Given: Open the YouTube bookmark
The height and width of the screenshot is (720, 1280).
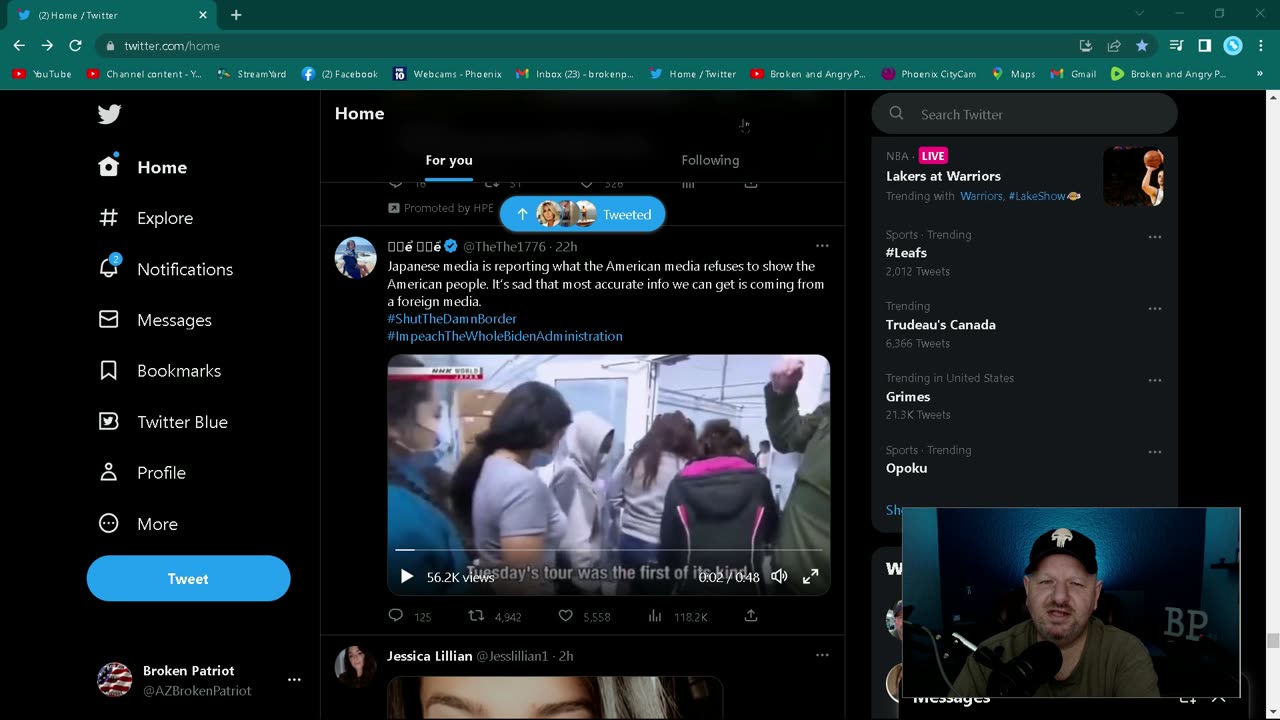Looking at the screenshot, I should (x=41, y=74).
